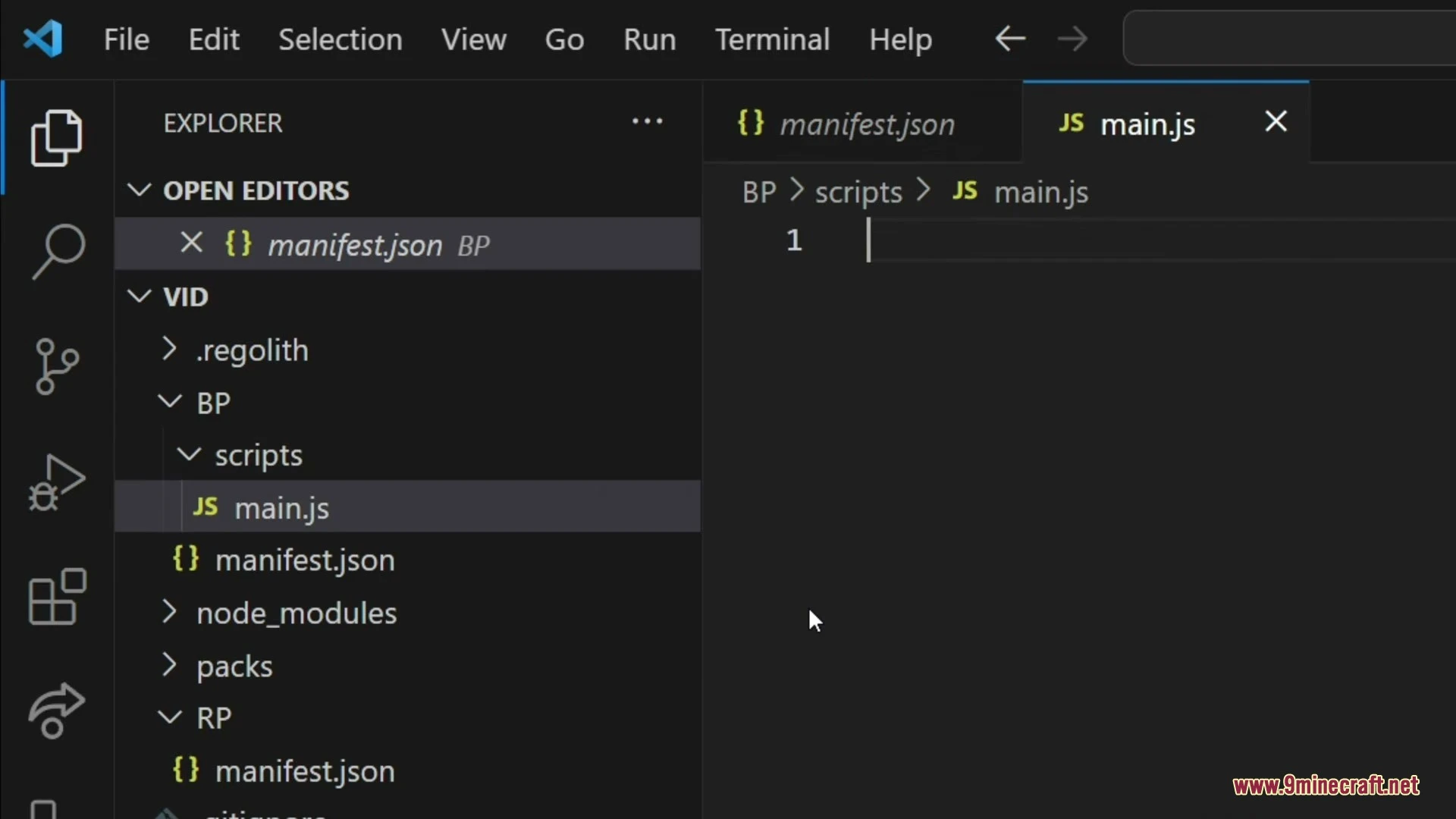Click braces icon of BP manifest.json file
This screenshot has height=819, width=1456.
click(186, 559)
